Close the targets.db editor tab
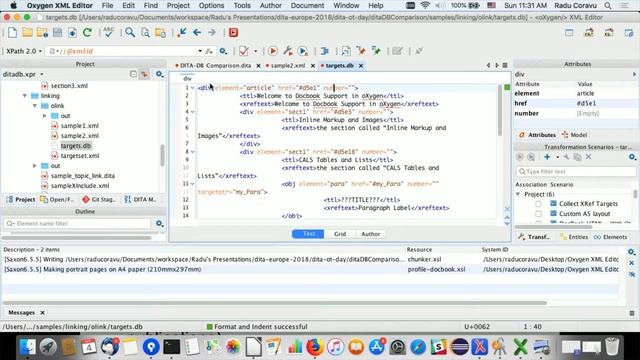This screenshot has width=640, height=360. (x=361, y=66)
